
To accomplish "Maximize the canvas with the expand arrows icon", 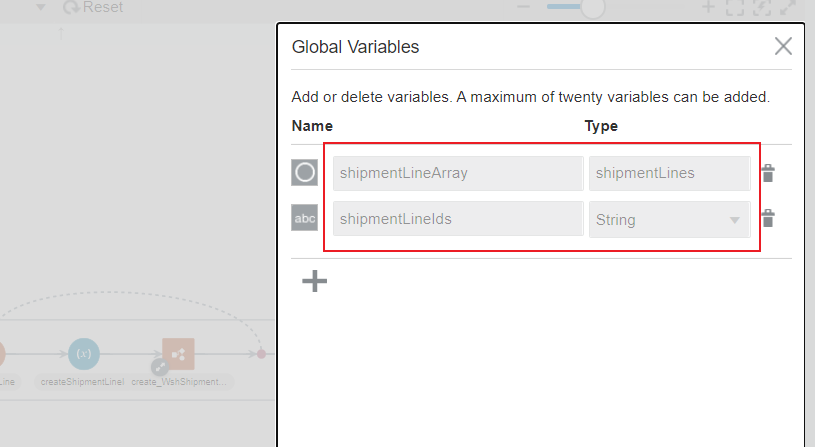I will tap(789, 7).
